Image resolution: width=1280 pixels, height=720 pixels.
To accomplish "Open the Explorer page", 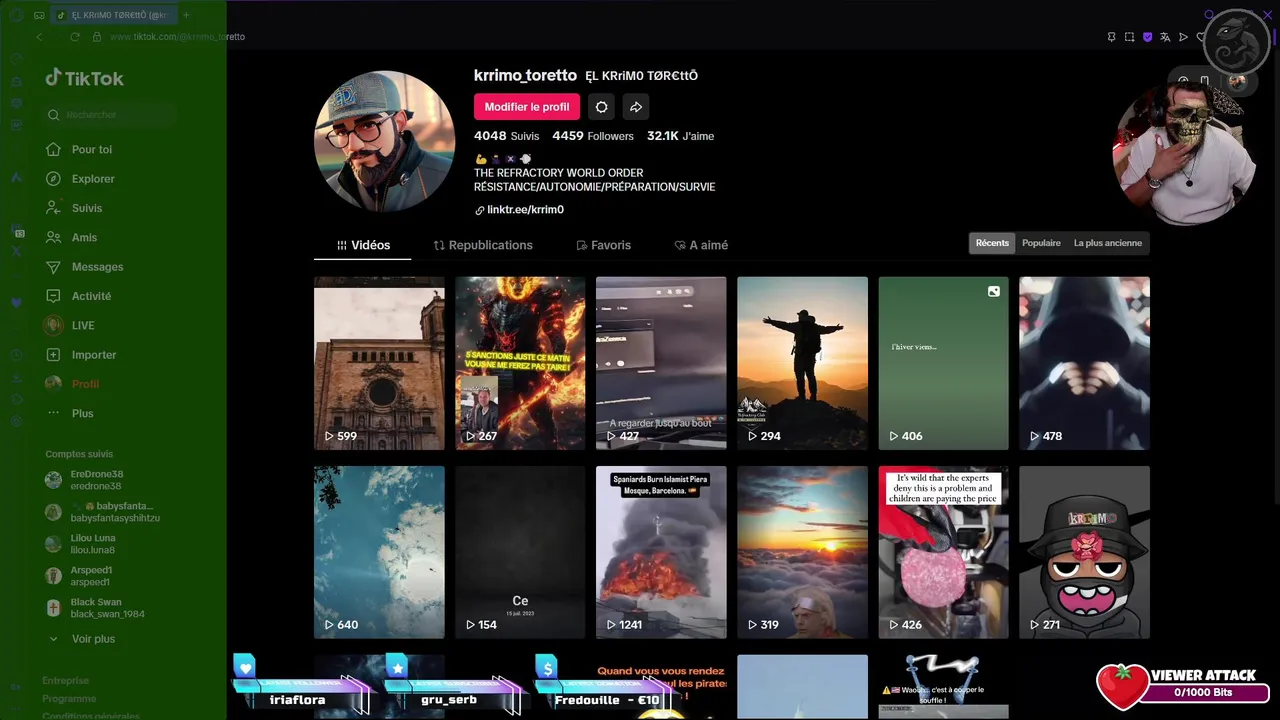I will point(80,179).
